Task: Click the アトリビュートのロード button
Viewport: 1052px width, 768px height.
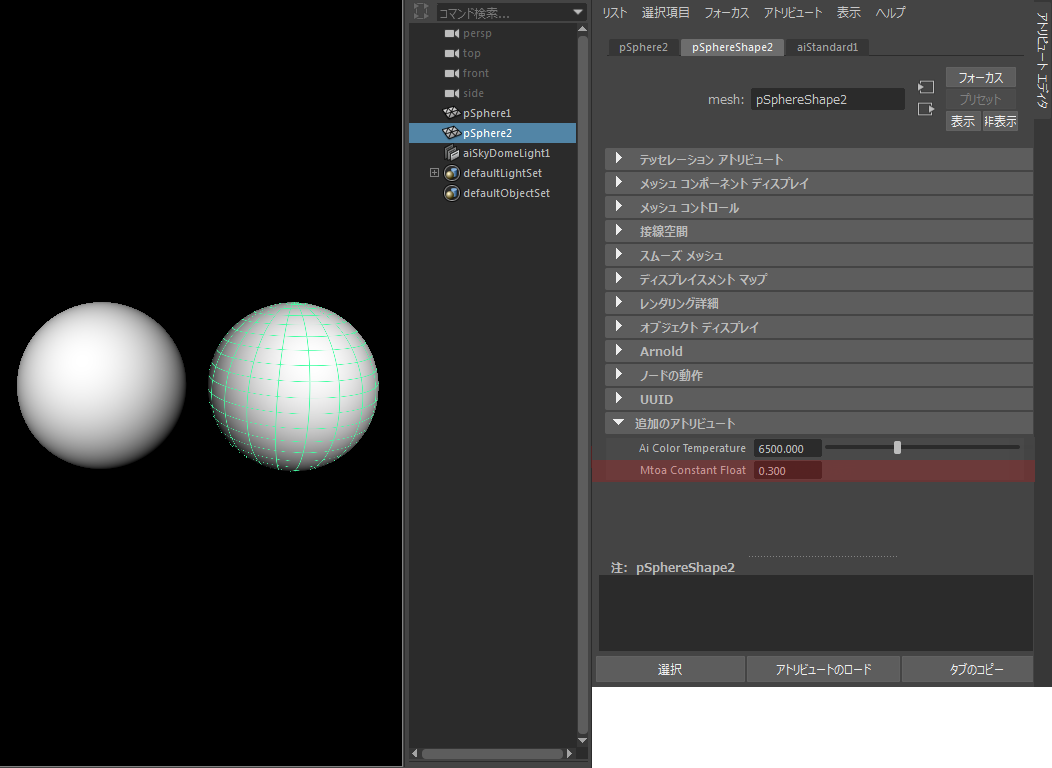Action: pyautogui.click(x=823, y=669)
